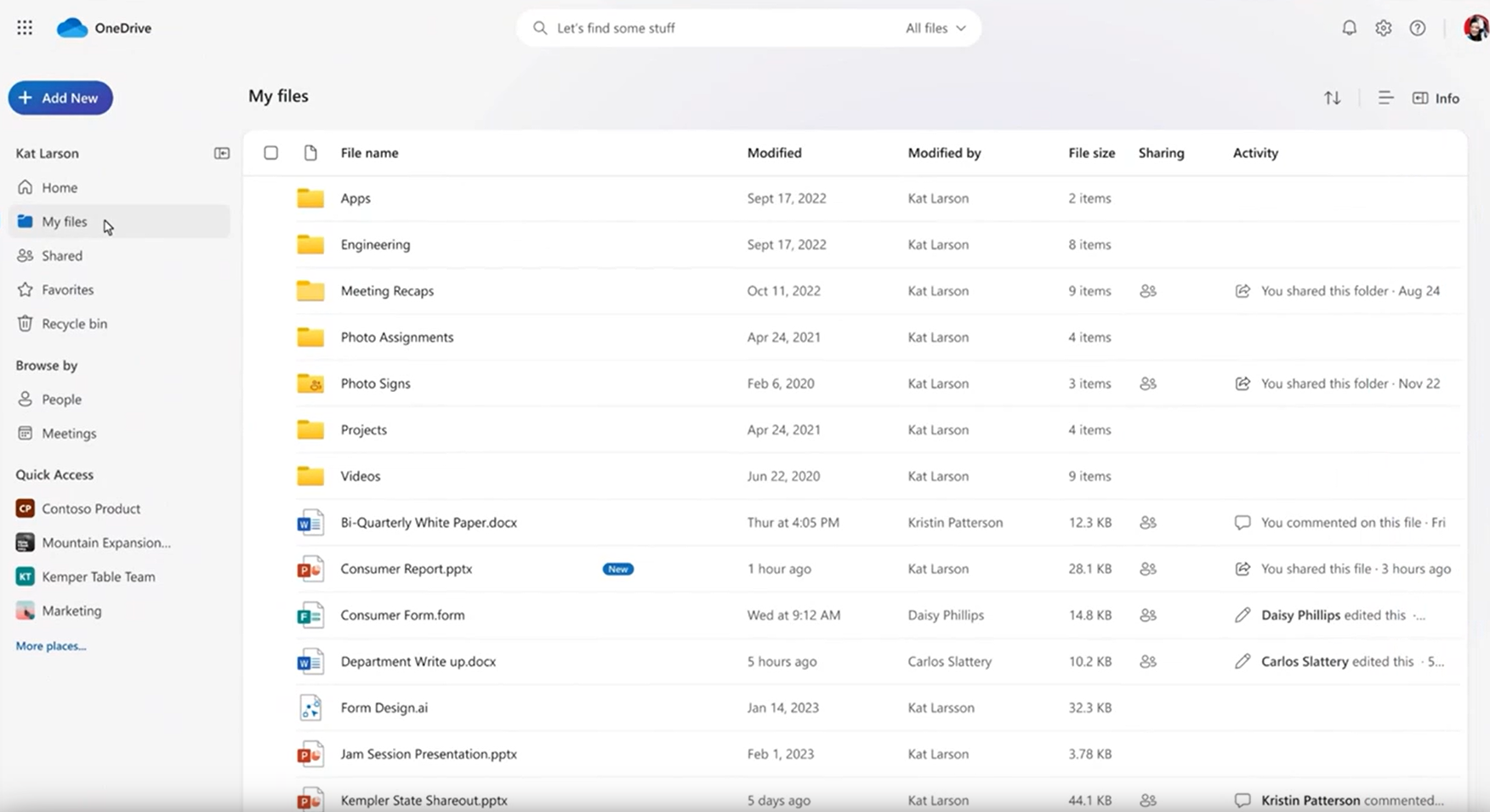Image resolution: width=1490 pixels, height=812 pixels.
Task: Open Shared in the sidebar
Action: [x=119, y=255]
